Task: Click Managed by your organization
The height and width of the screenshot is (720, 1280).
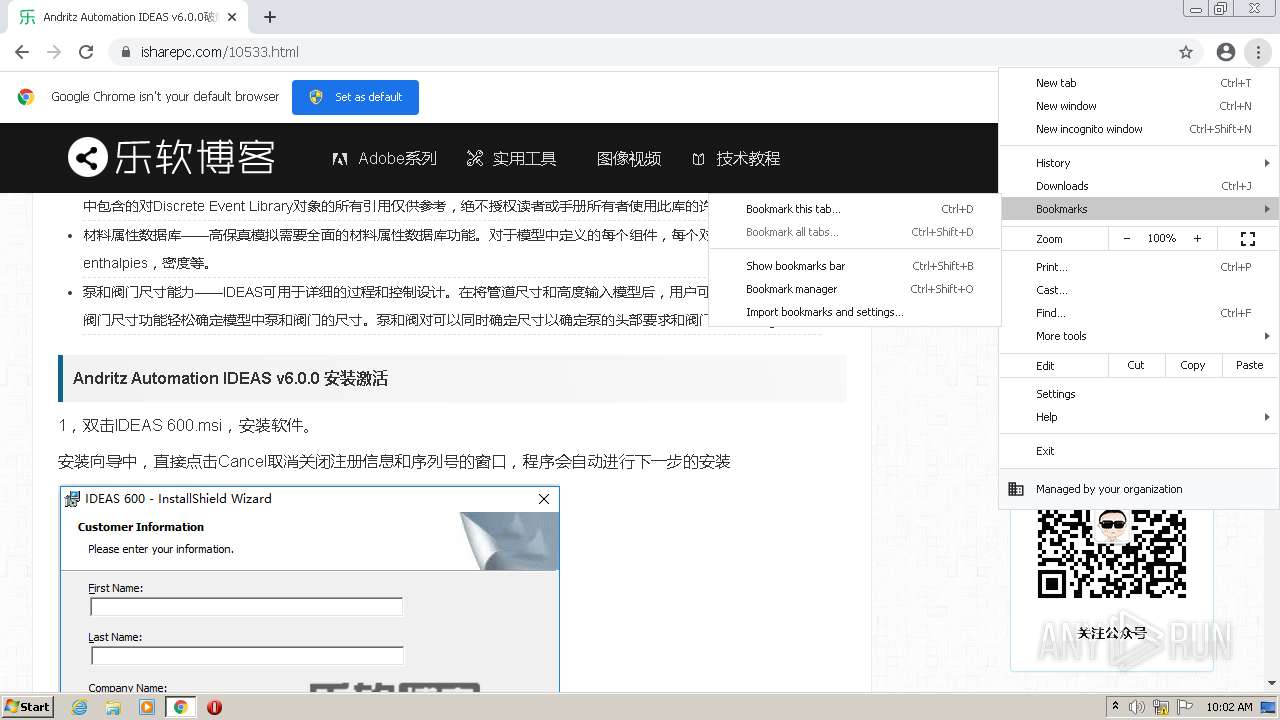Action: [x=1139, y=489]
